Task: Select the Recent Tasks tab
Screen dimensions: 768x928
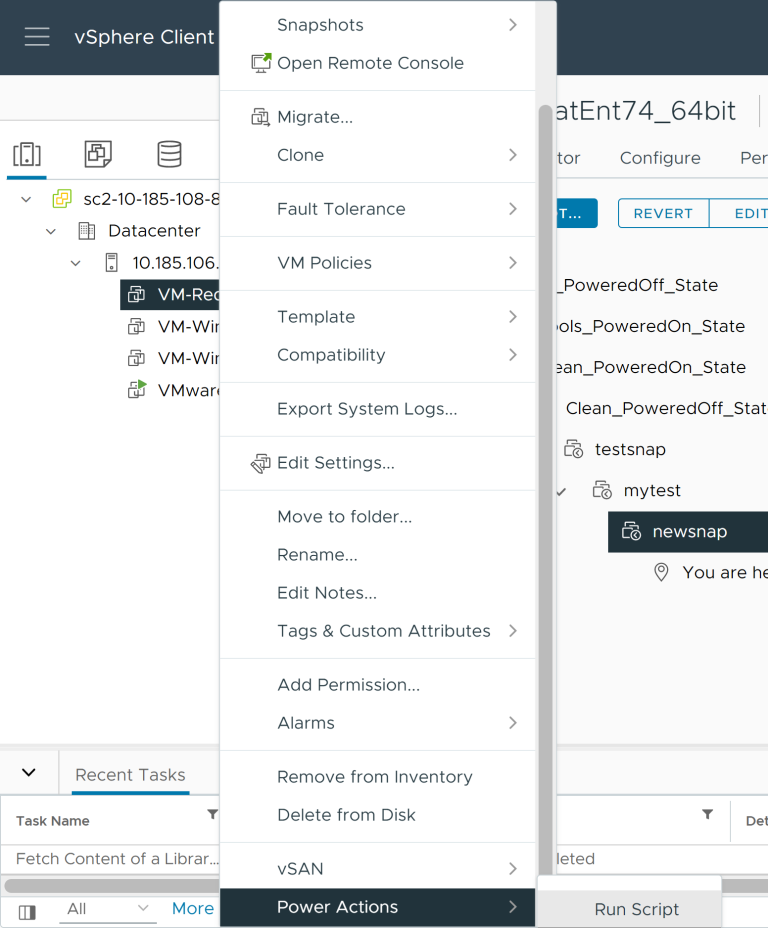Action: point(130,775)
